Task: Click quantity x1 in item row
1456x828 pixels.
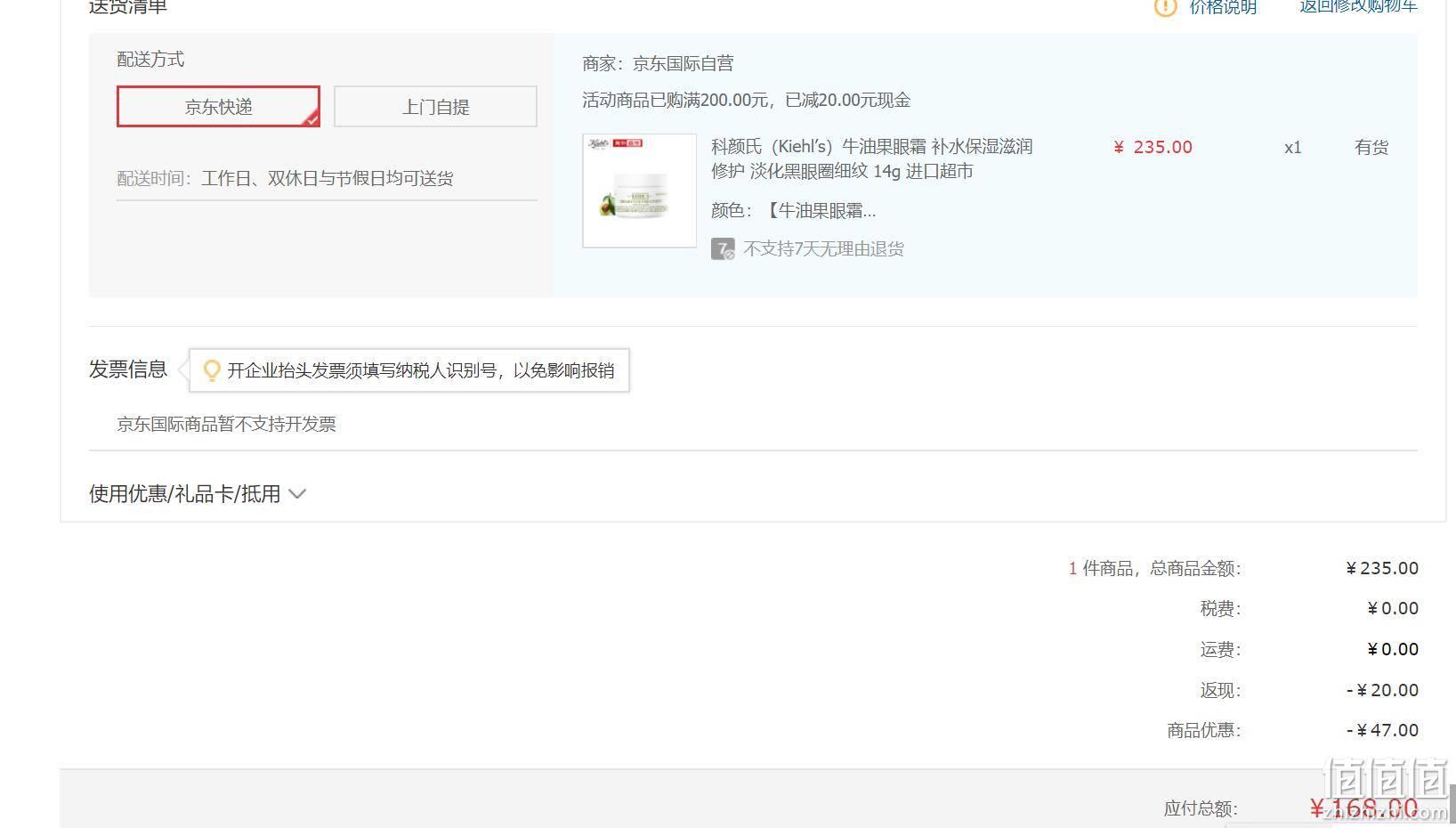Action: pos(1293,147)
